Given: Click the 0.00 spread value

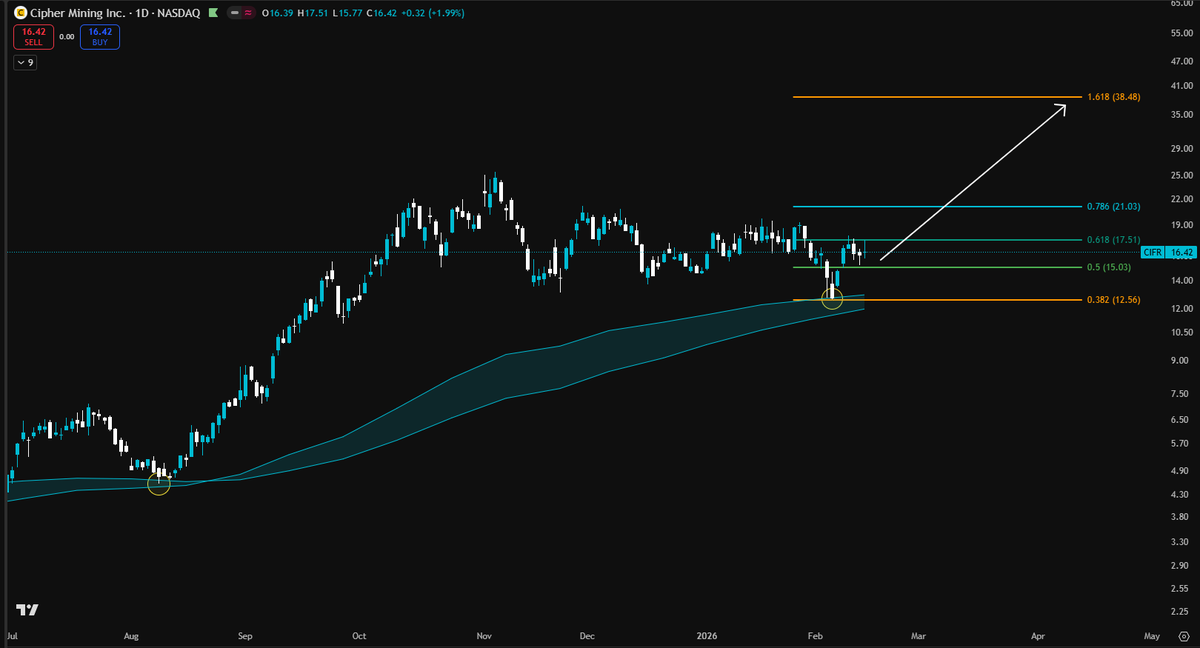Looking at the screenshot, I should [67, 37].
